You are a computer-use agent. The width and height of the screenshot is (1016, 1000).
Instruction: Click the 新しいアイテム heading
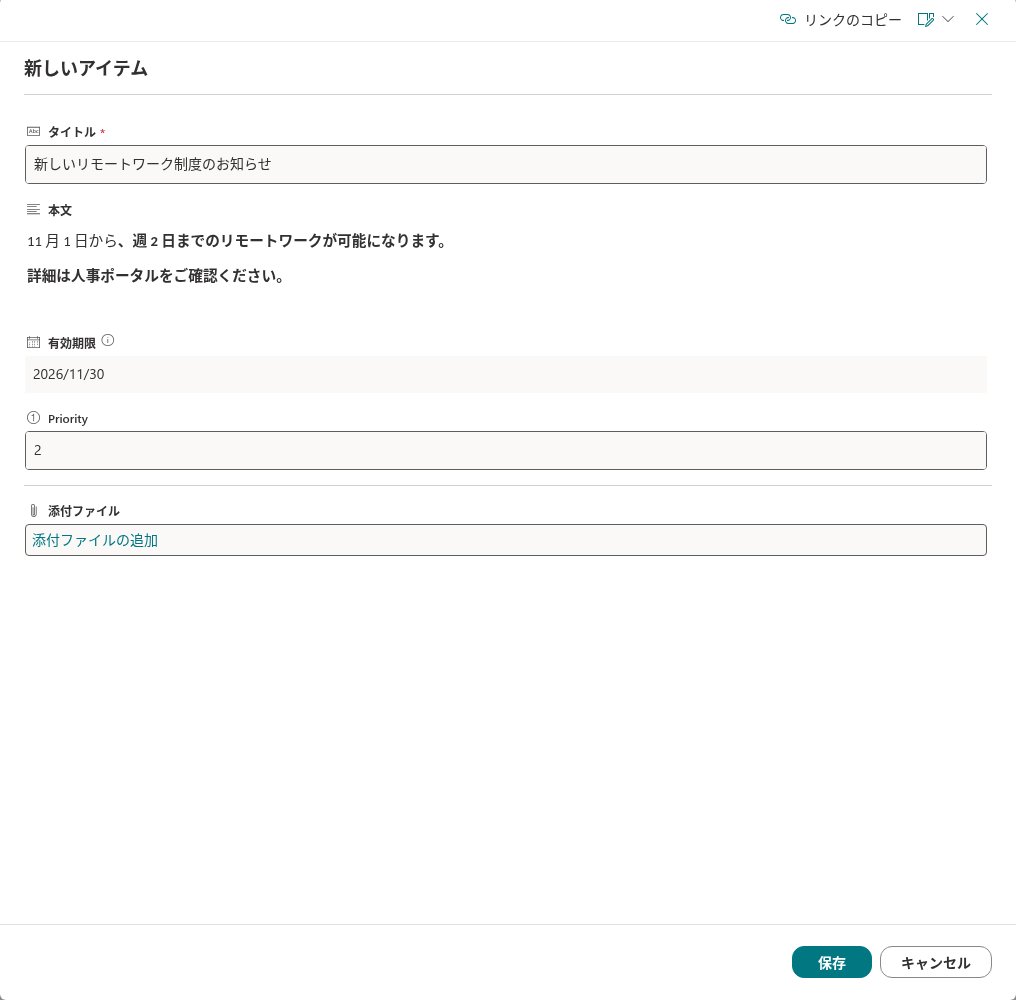pyautogui.click(x=86, y=68)
